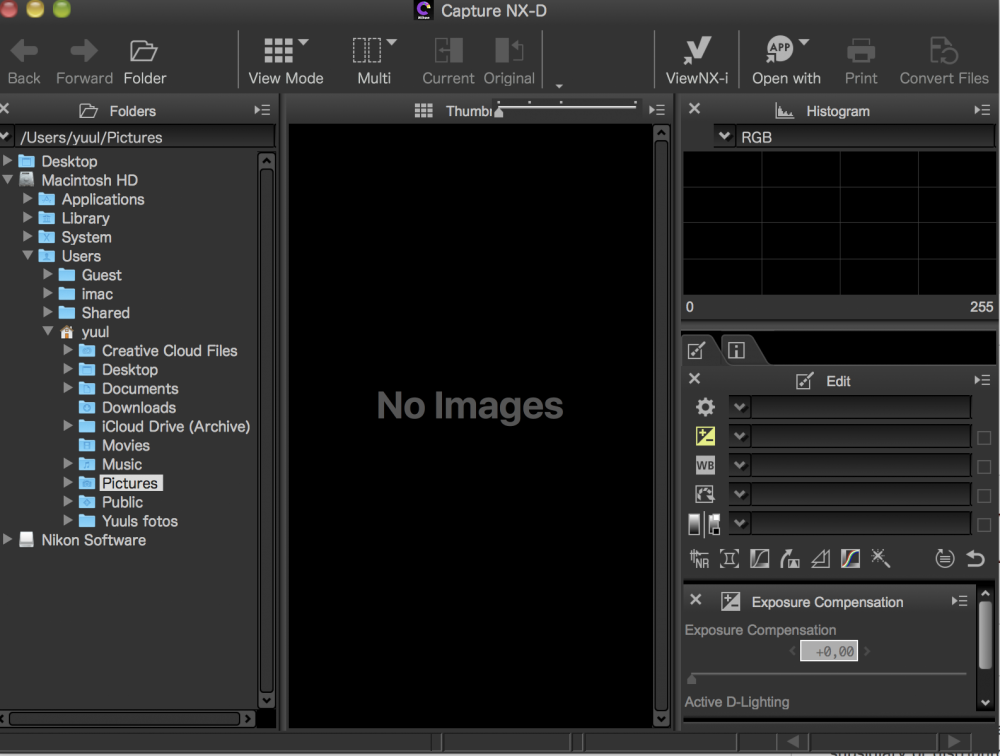Close the Histogram panel
This screenshot has width=1000, height=756.
(x=695, y=109)
